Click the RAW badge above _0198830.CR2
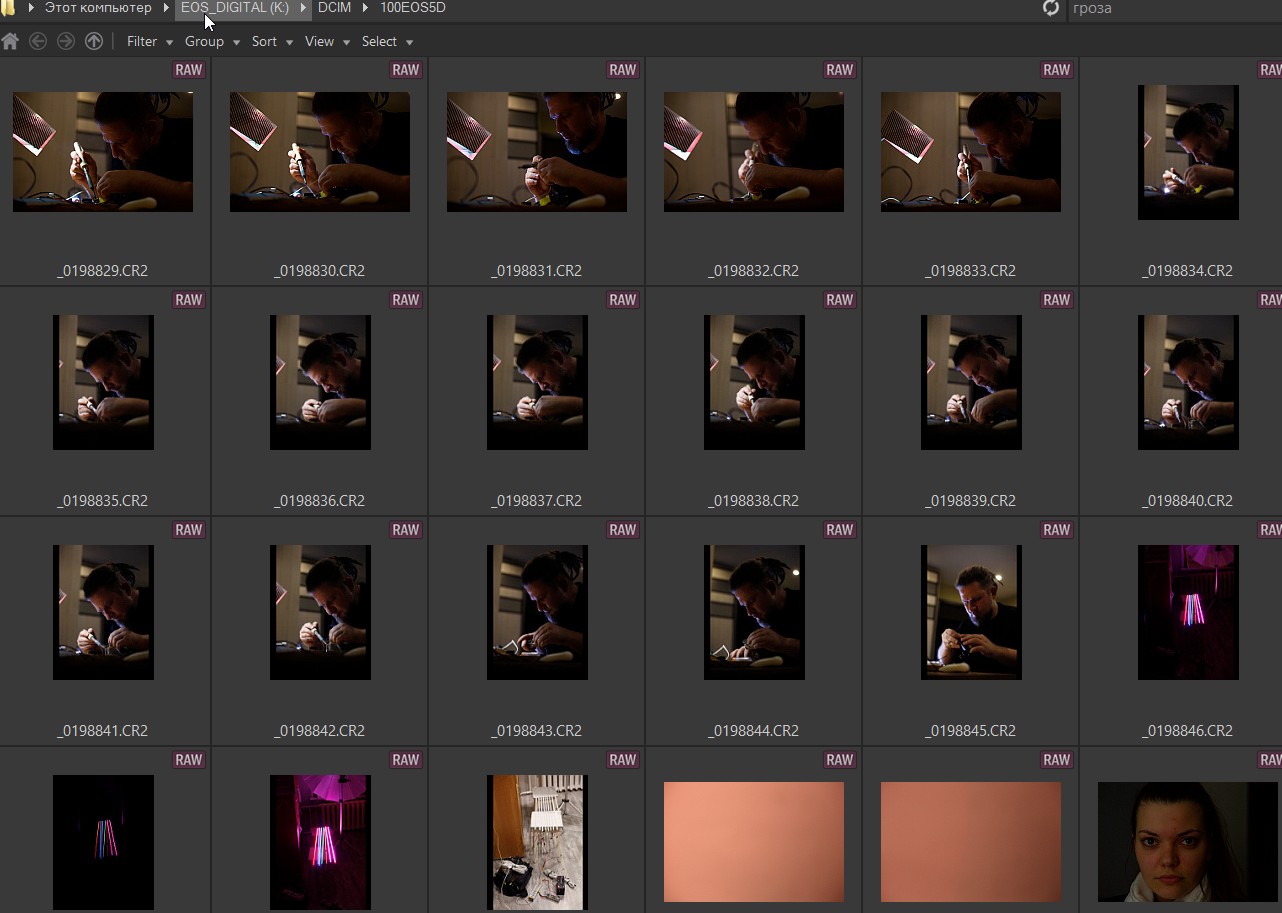This screenshot has height=913, width=1282. [405, 70]
